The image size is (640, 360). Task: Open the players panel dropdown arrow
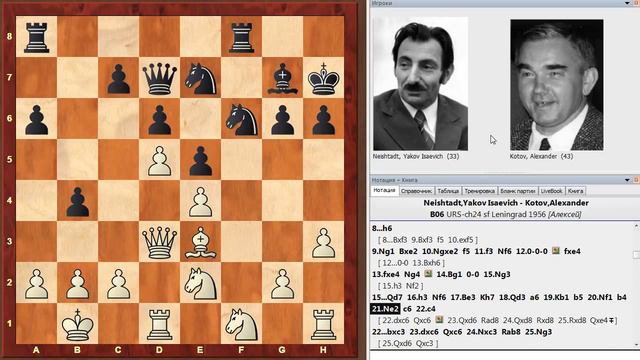pos(627,3)
